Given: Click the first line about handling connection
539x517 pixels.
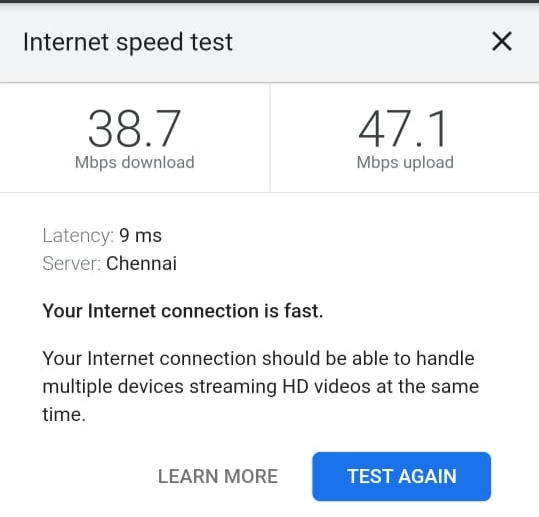Looking at the screenshot, I should [x=258, y=359].
